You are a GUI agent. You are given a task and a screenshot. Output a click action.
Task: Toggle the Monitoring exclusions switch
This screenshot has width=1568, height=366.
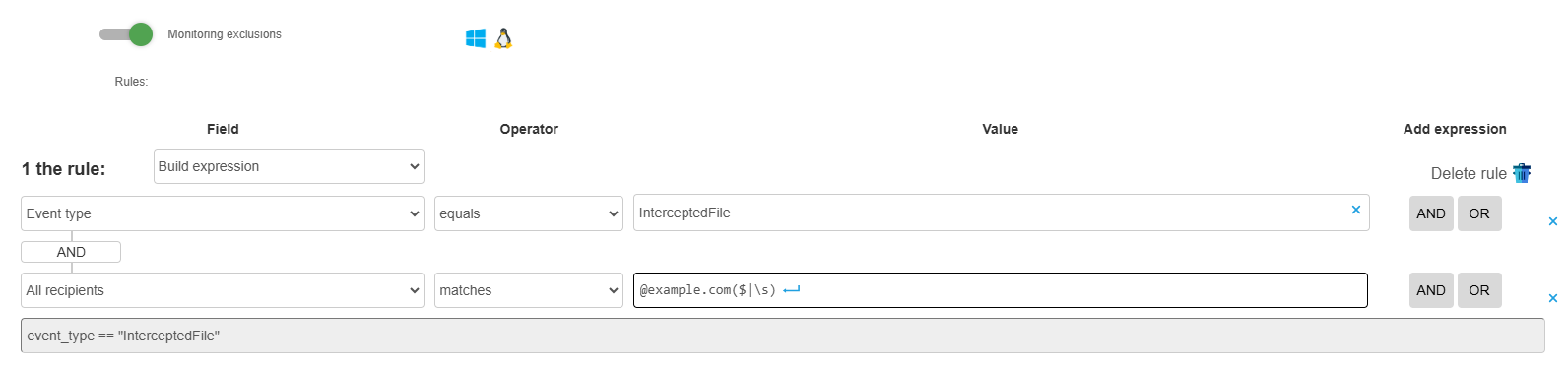click(x=126, y=34)
